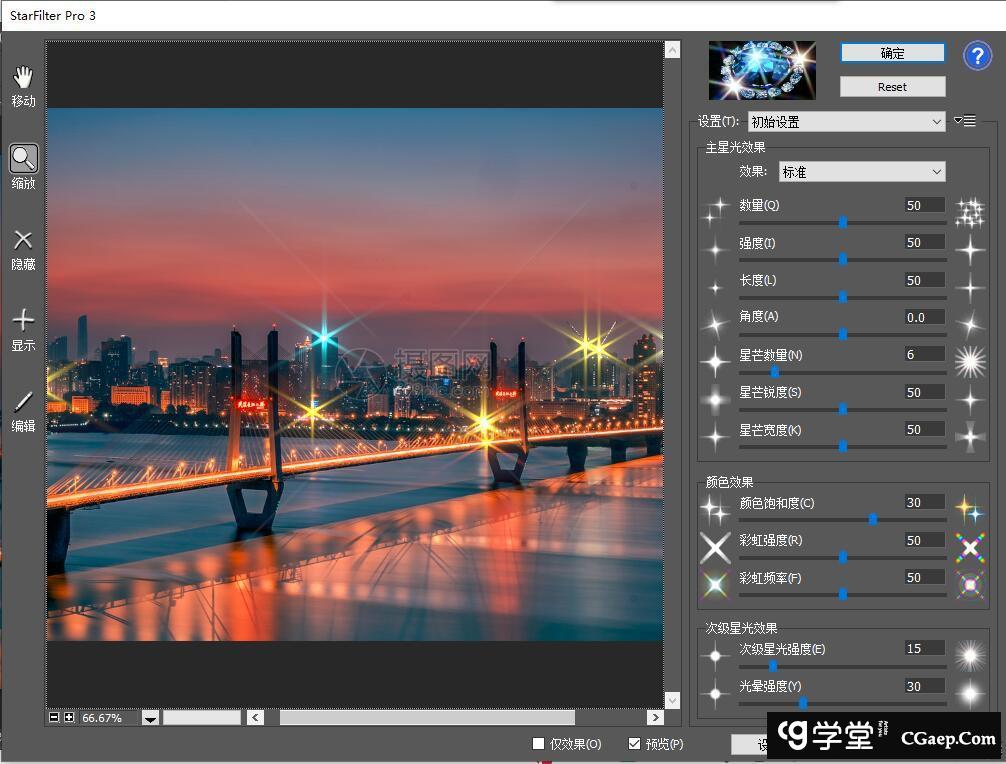Open the preset menu icon beside settings dropdown

tap(965, 121)
